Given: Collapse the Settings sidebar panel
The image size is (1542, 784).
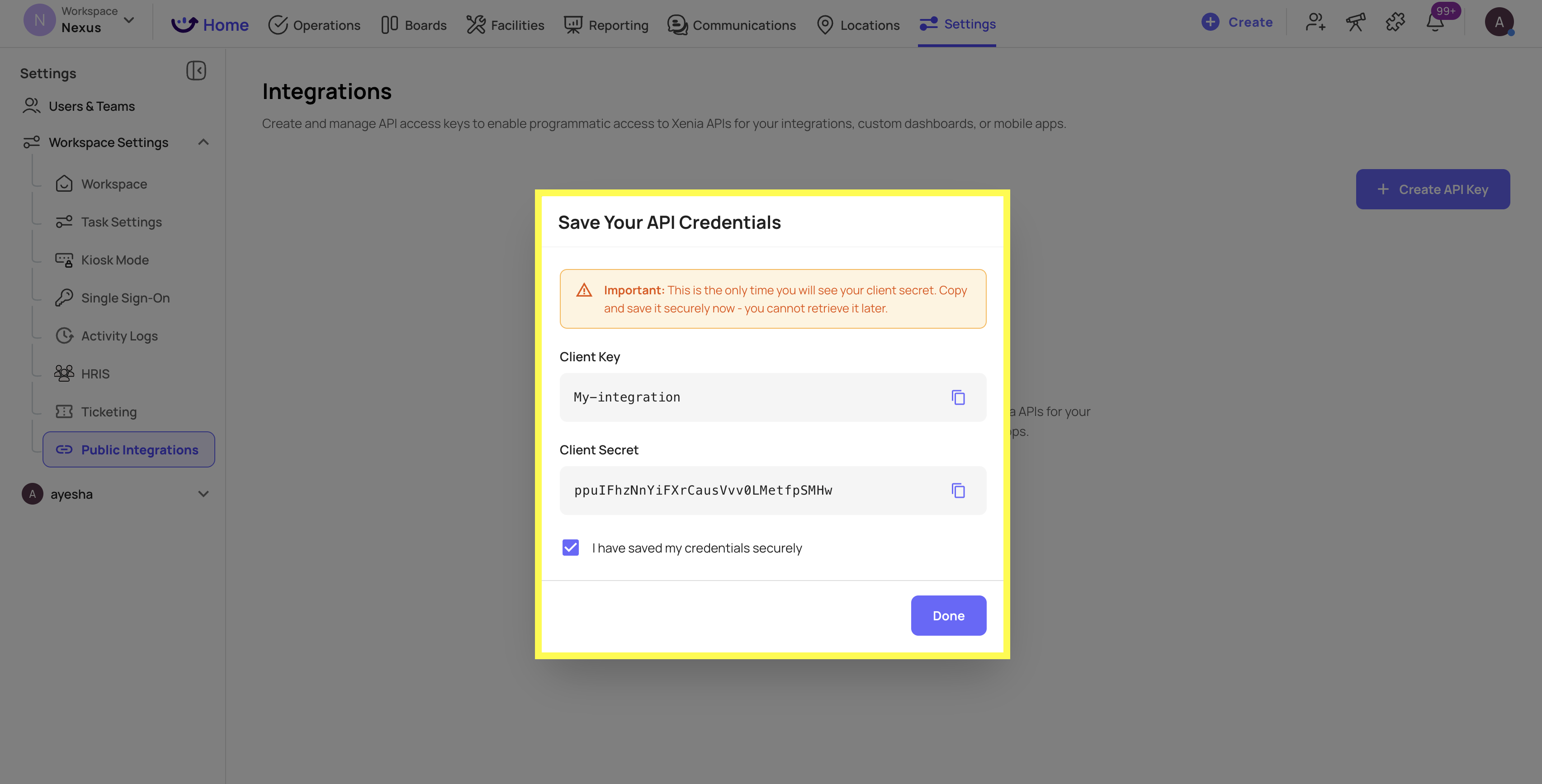Looking at the screenshot, I should [x=196, y=71].
